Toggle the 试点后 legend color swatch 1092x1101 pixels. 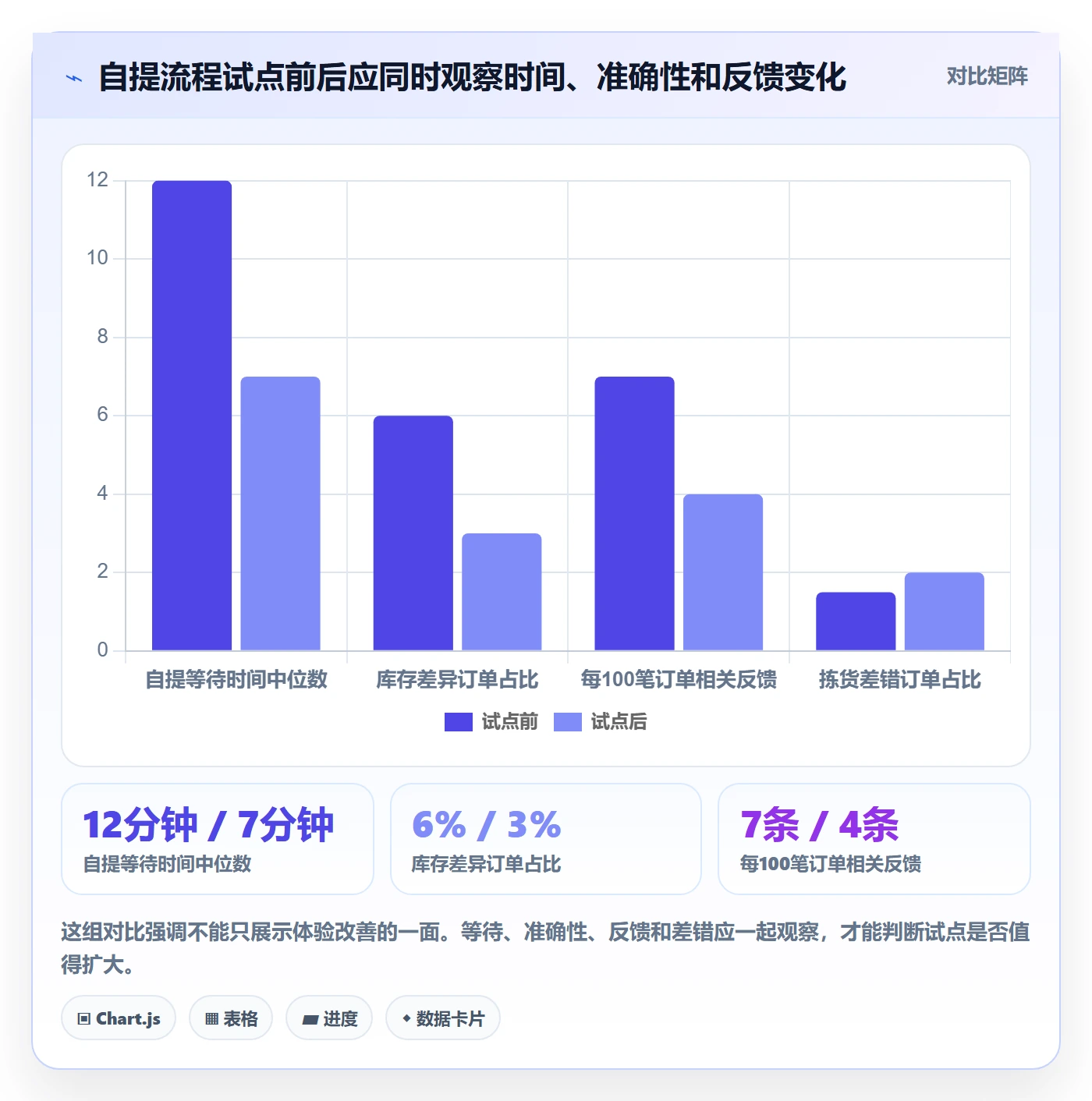tap(568, 722)
